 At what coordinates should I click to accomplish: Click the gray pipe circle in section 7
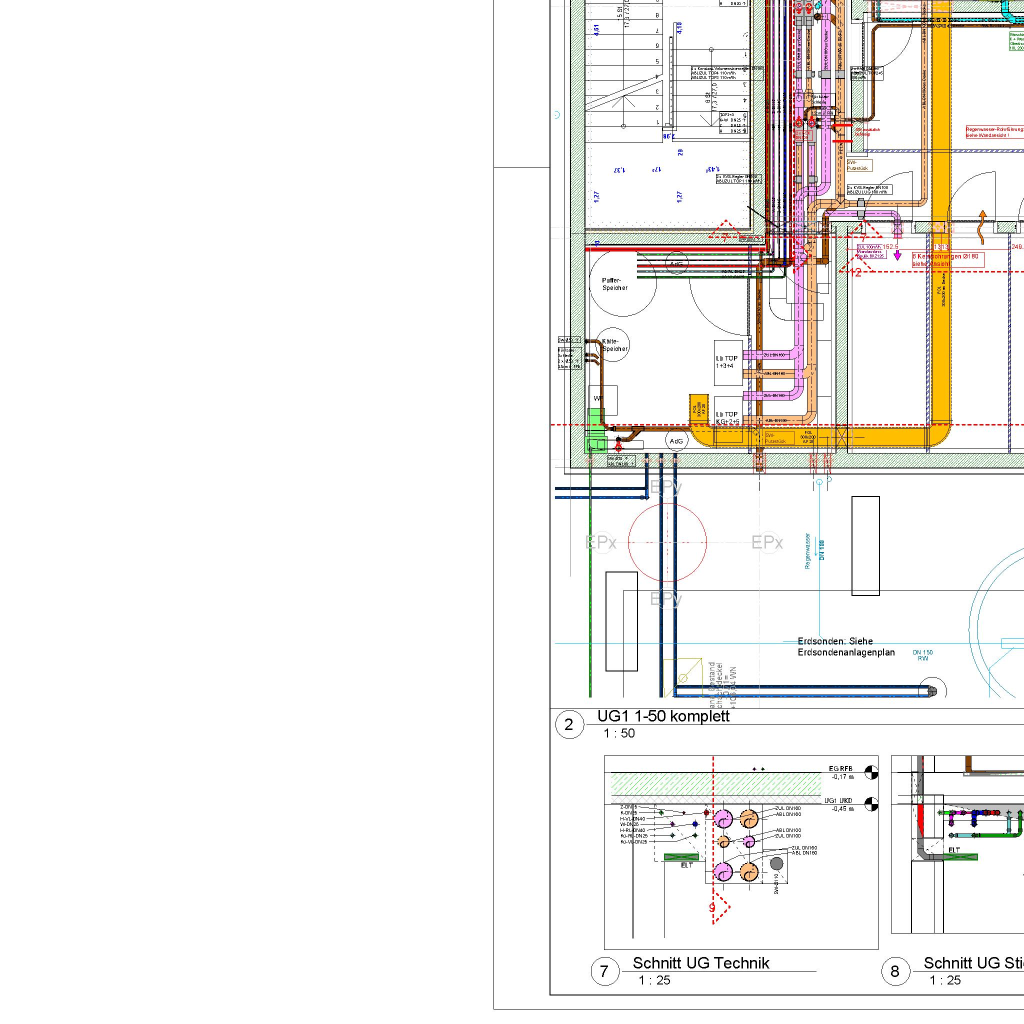point(776,863)
